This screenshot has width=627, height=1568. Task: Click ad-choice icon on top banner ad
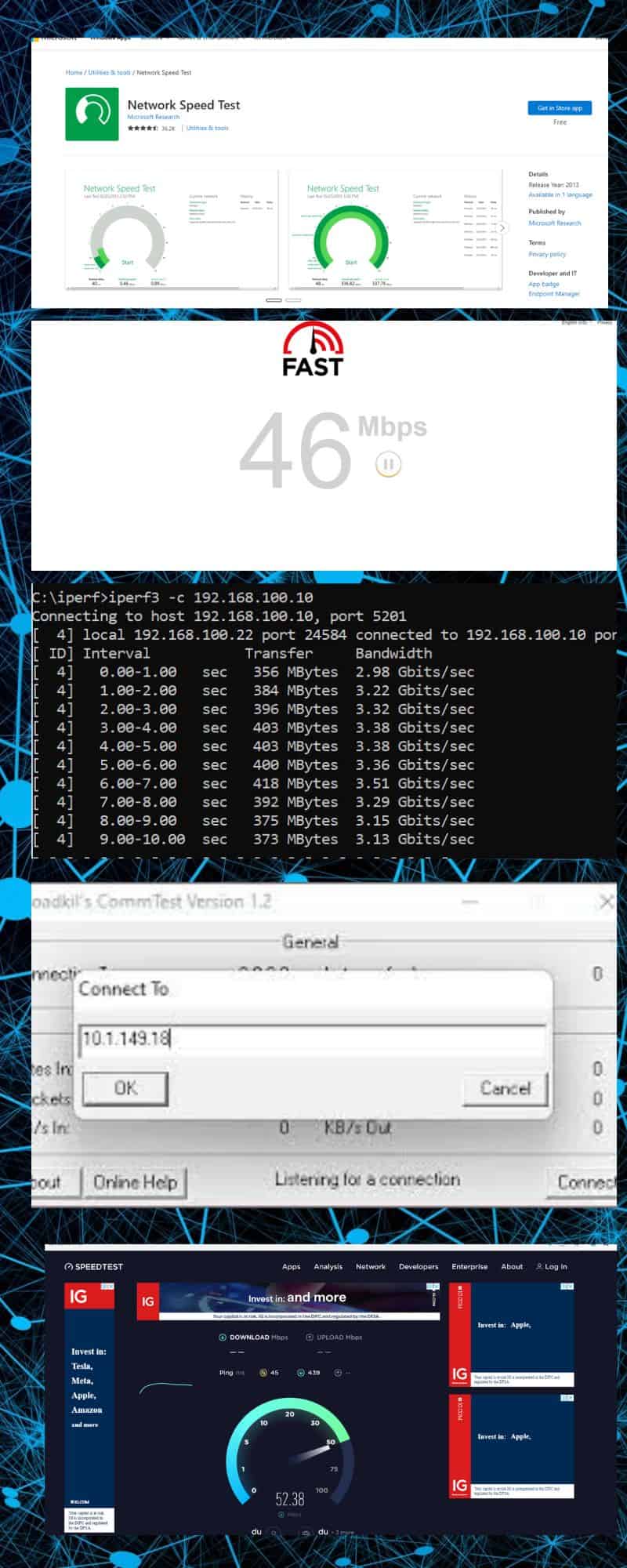coord(433,1287)
